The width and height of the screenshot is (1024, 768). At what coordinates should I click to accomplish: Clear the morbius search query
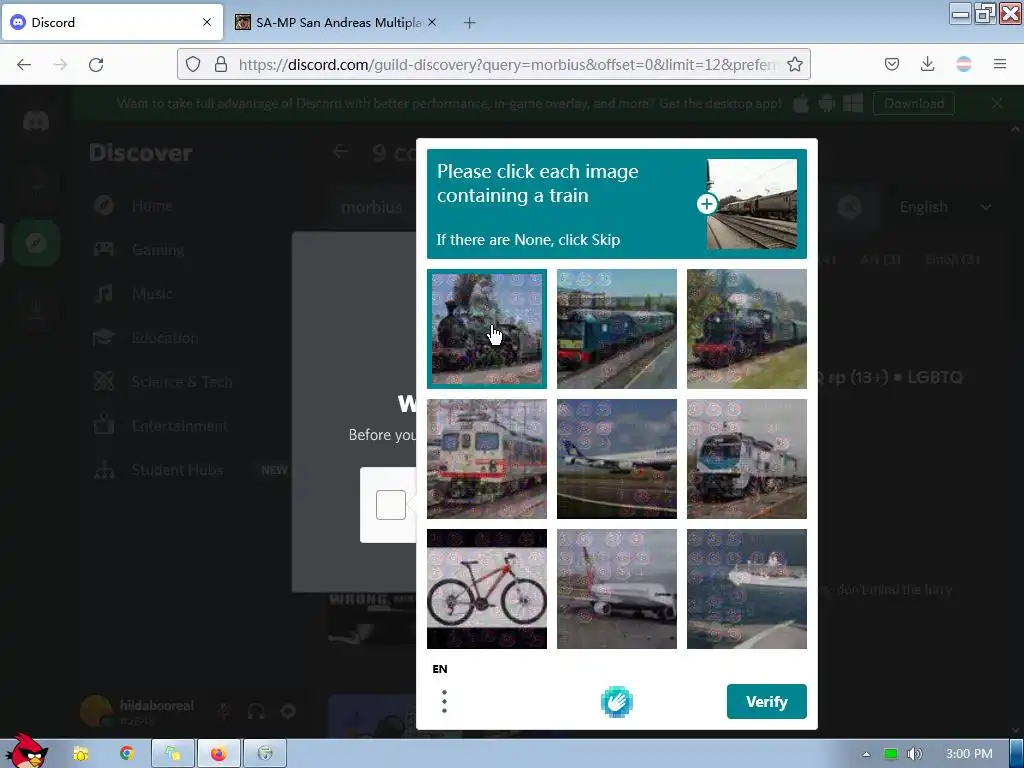[849, 207]
